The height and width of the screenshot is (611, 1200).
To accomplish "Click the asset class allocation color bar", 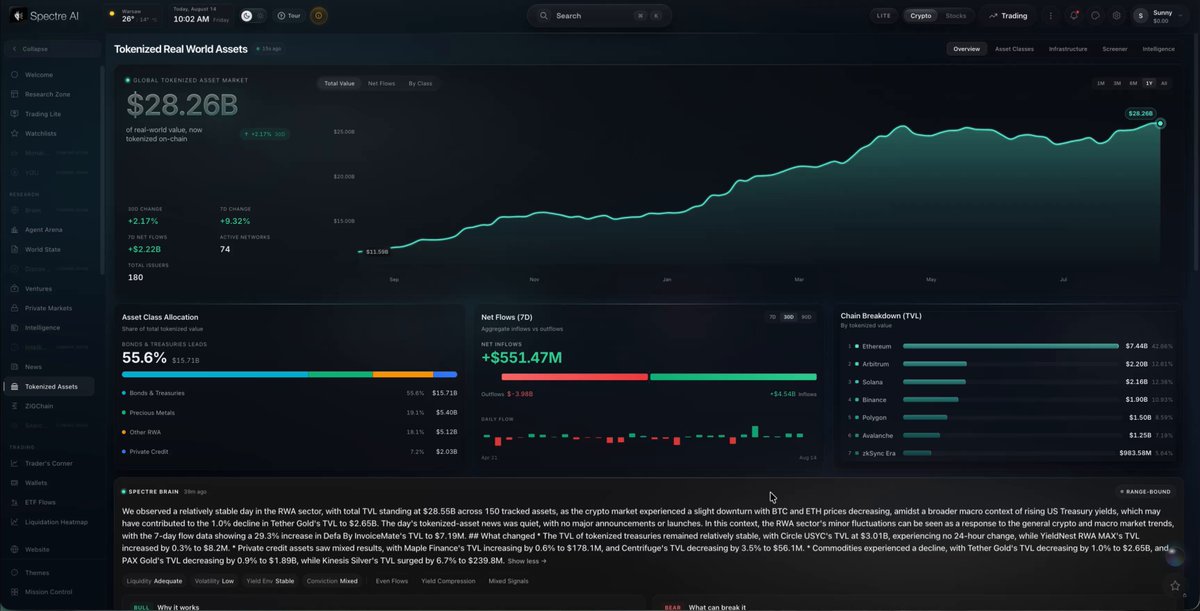I will pos(289,374).
